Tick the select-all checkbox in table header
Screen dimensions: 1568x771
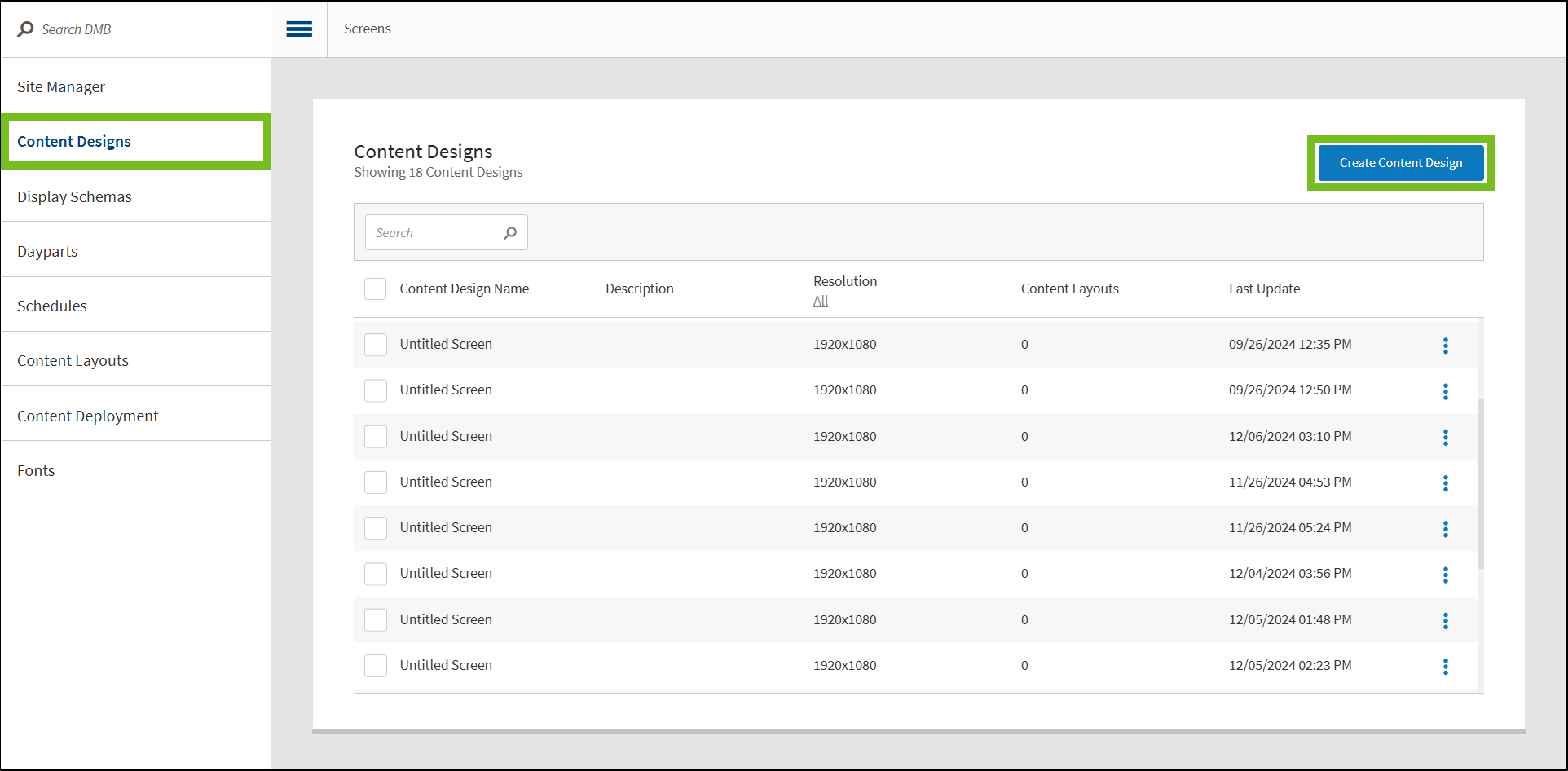375,289
